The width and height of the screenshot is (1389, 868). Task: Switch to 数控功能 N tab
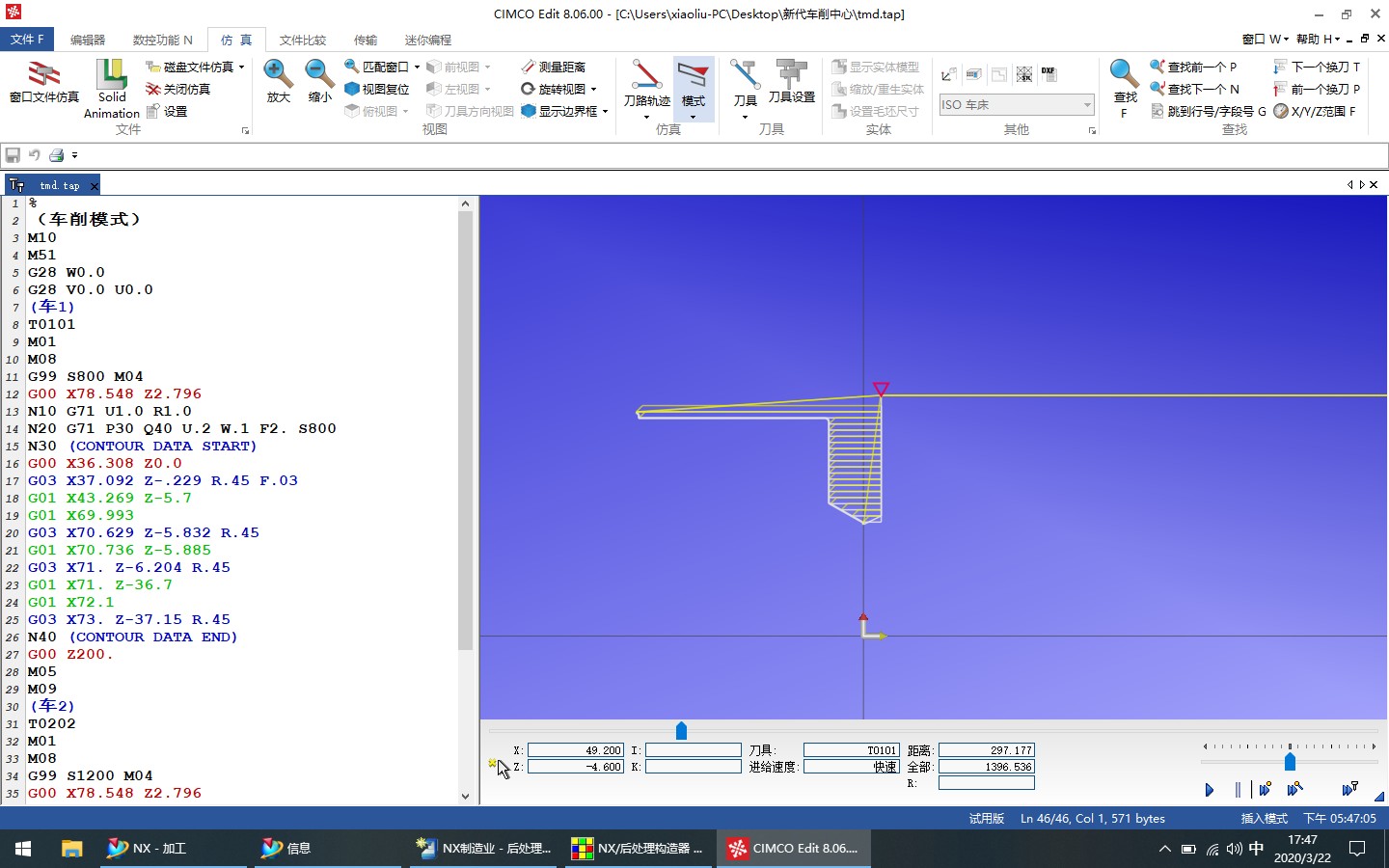tap(162, 40)
